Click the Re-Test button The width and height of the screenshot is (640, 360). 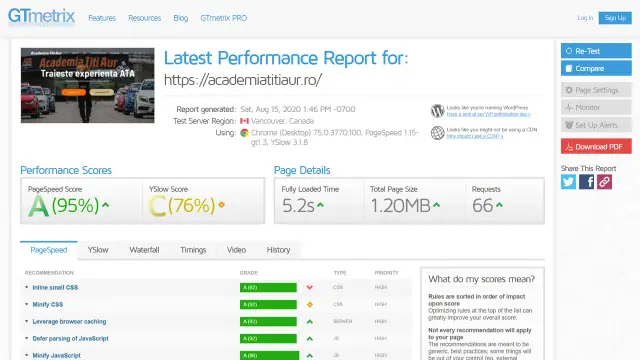(x=596, y=51)
